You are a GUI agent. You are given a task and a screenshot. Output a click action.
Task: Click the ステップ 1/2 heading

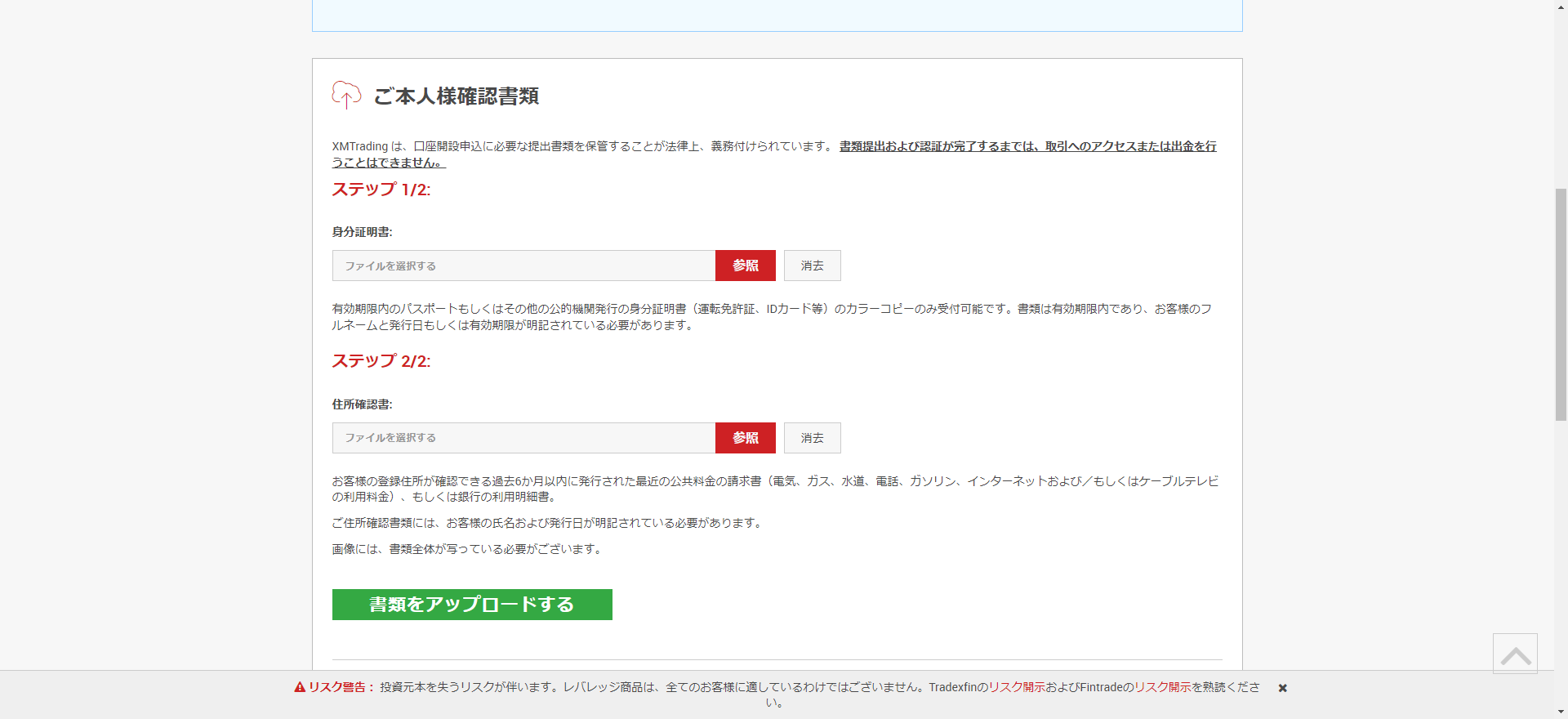pyautogui.click(x=381, y=190)
